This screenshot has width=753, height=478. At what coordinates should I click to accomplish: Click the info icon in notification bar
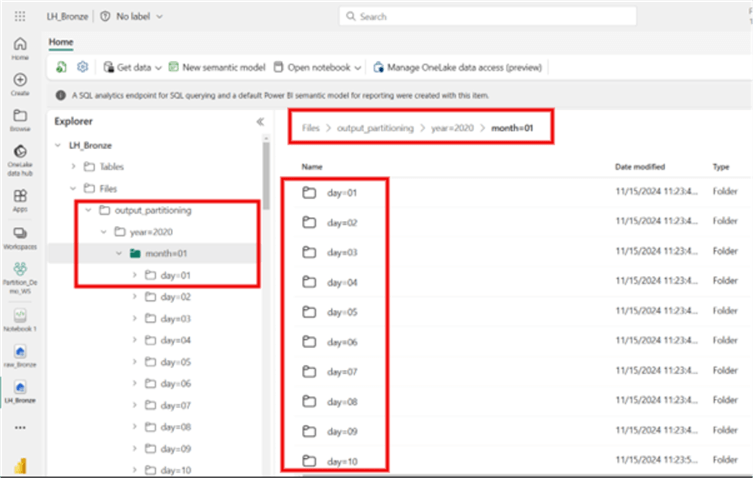[61, 95]
